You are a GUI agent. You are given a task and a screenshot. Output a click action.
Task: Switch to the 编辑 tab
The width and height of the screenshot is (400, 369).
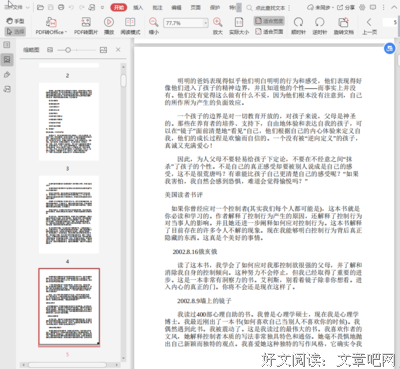click(x=176, y=7)
